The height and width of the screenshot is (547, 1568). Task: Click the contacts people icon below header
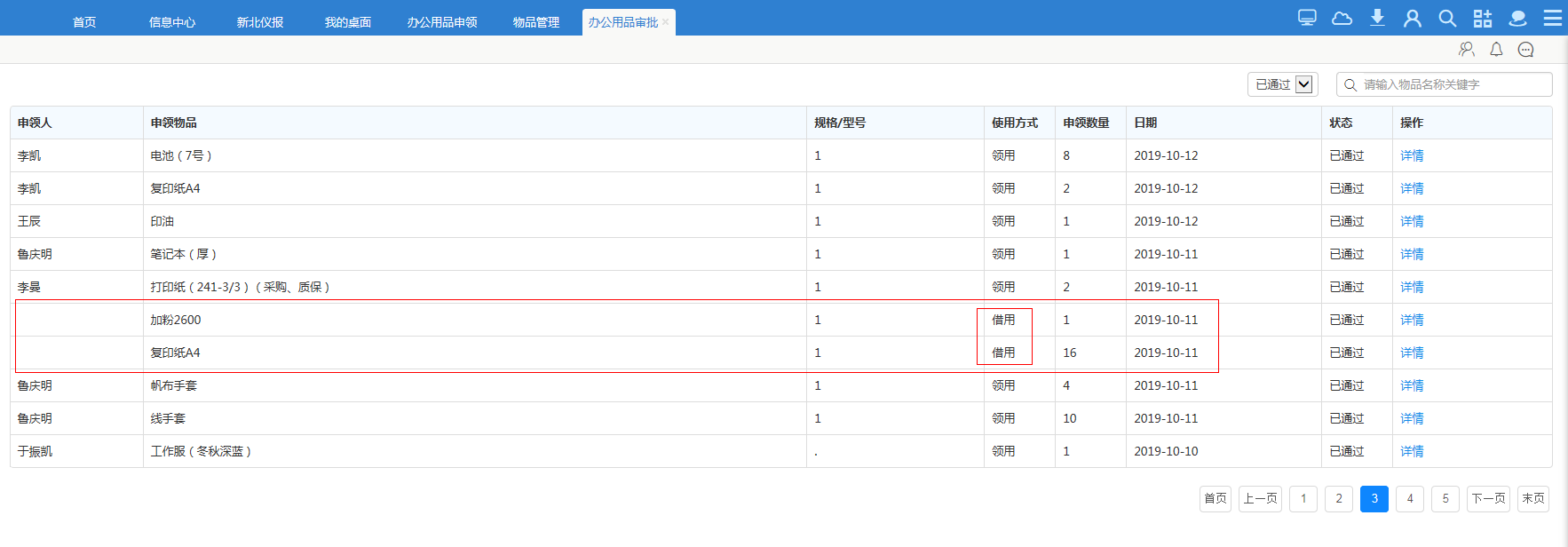point(1466,50)
